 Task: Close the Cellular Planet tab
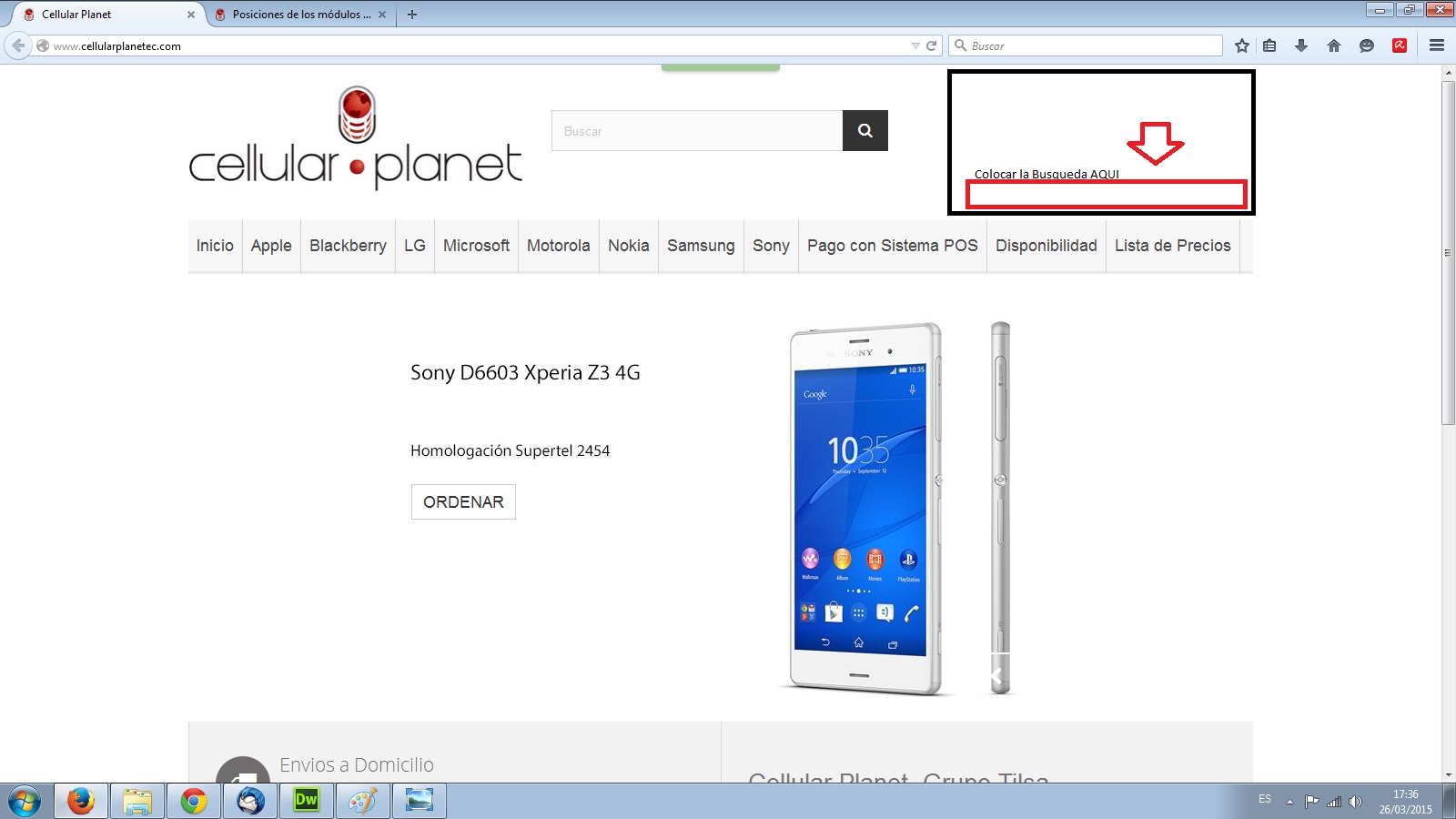click(191, 15)
